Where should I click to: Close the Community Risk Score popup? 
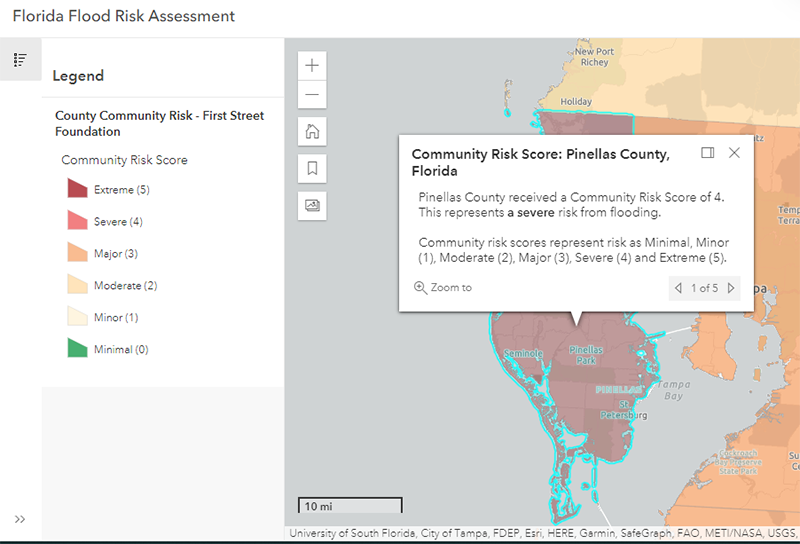[734, 153]
